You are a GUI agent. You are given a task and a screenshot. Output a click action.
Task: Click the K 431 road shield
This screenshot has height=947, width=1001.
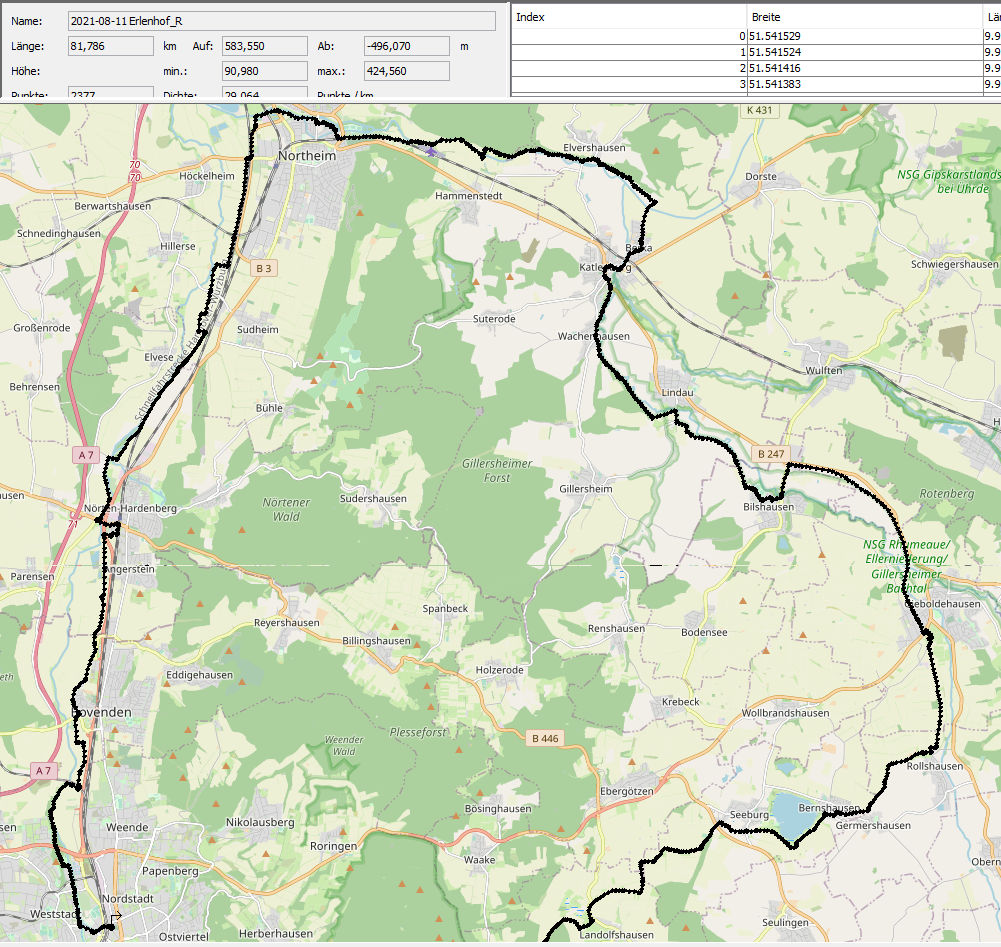pos(759,110)
